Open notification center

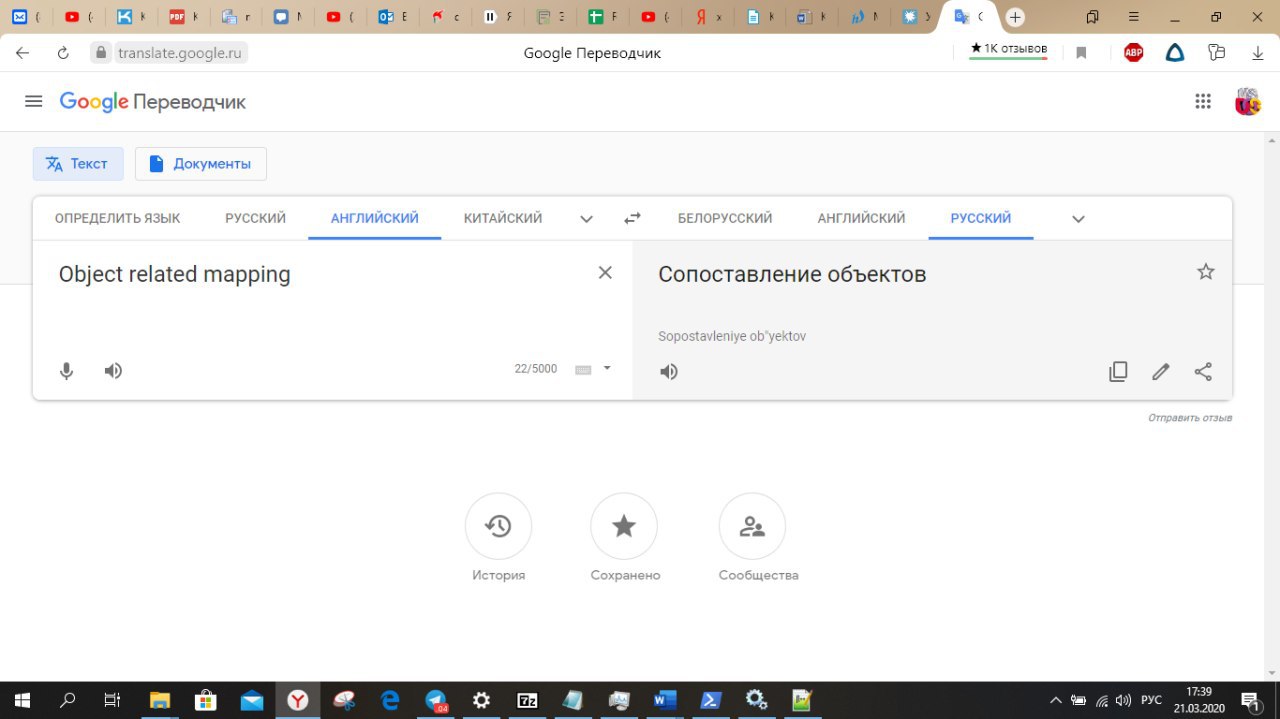(x=1249, y=701)
